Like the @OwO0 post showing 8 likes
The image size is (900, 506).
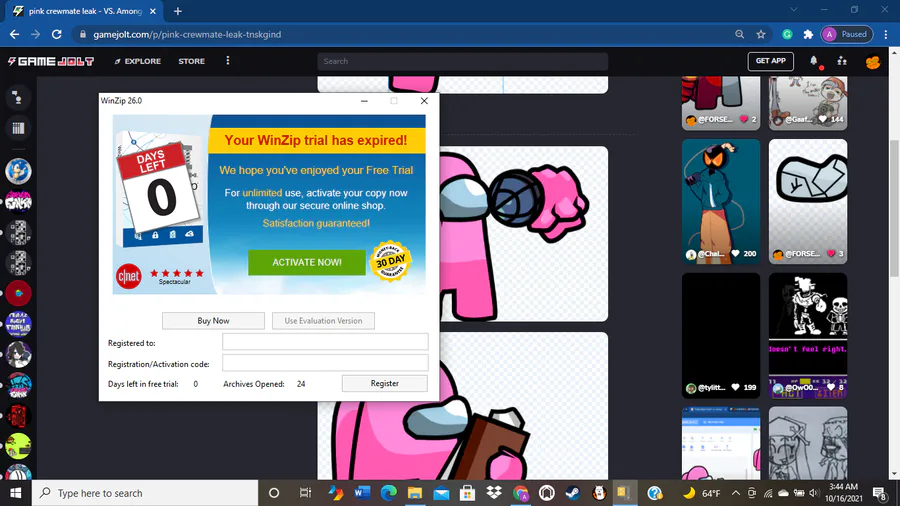click(831, 387)
